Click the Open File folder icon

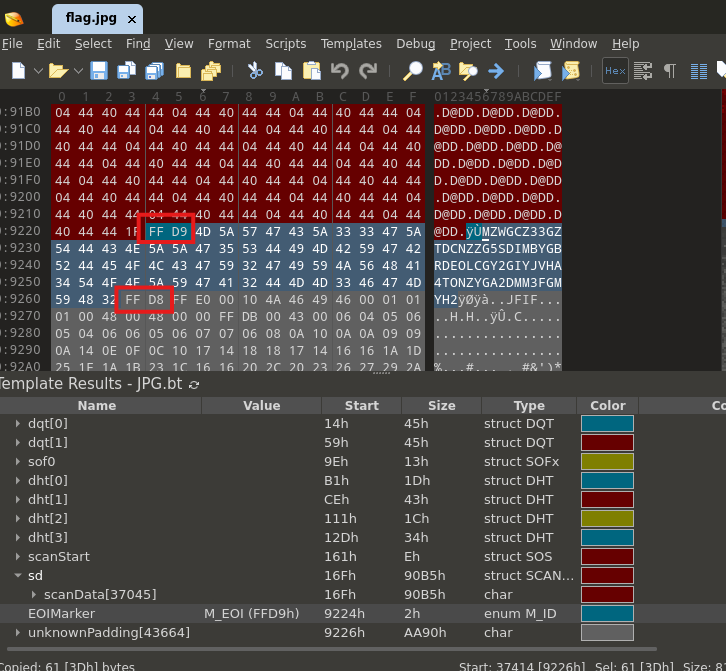click(x=58, y=71)
